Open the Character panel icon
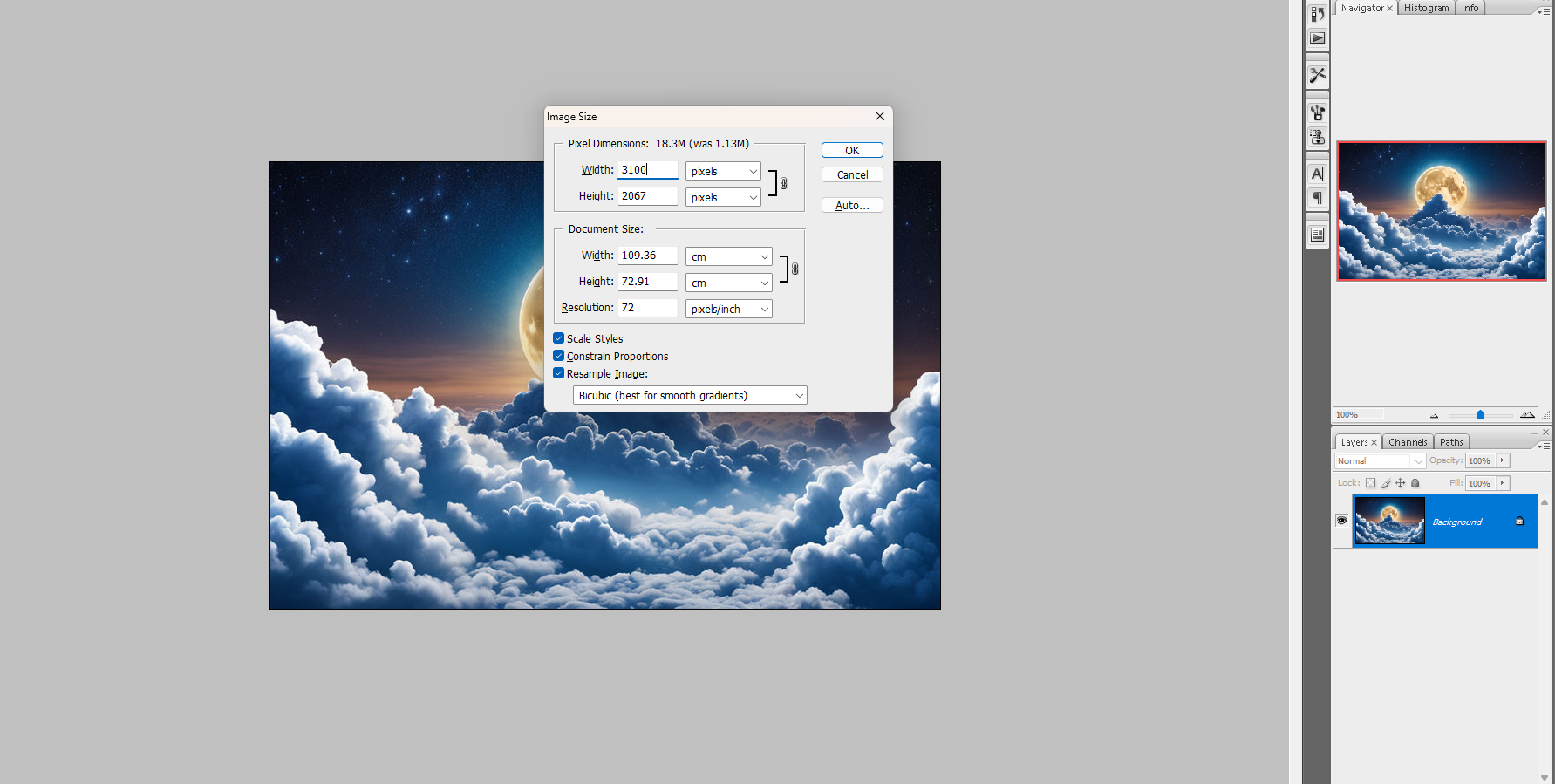 [x=1317, y=174]
